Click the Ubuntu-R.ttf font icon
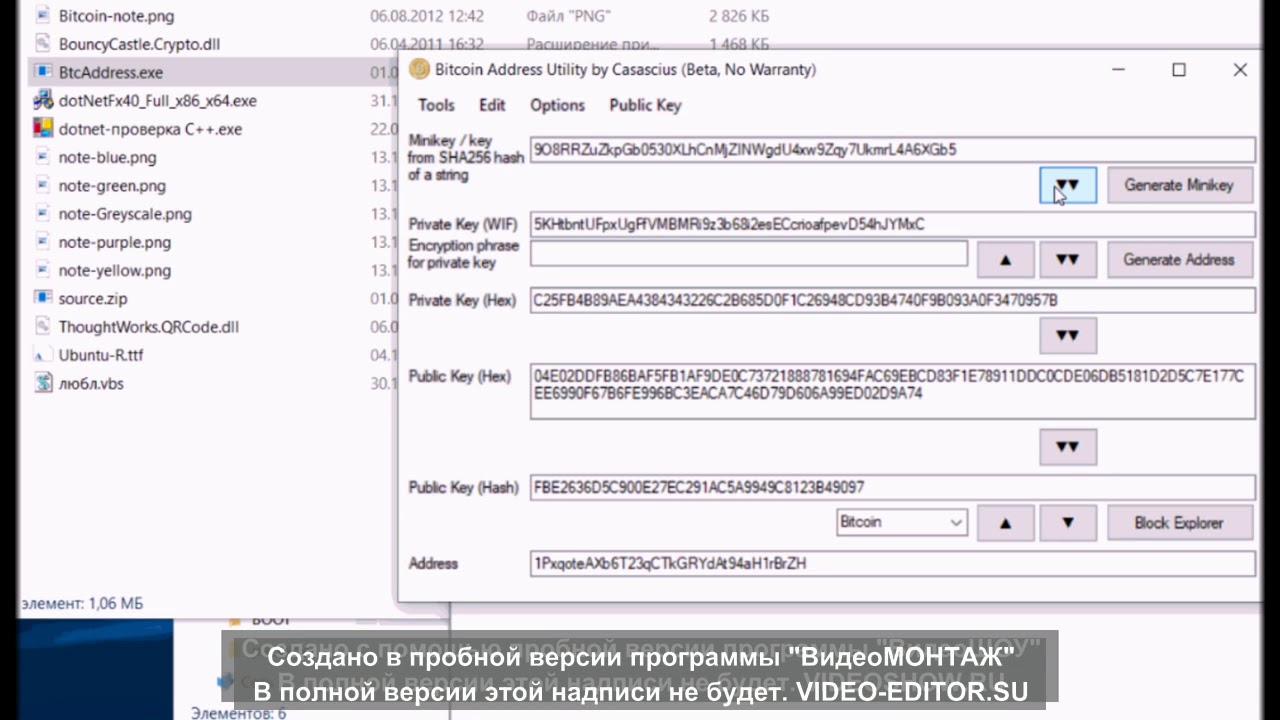This screenshot has height=720, width=1280. (43, 355)
